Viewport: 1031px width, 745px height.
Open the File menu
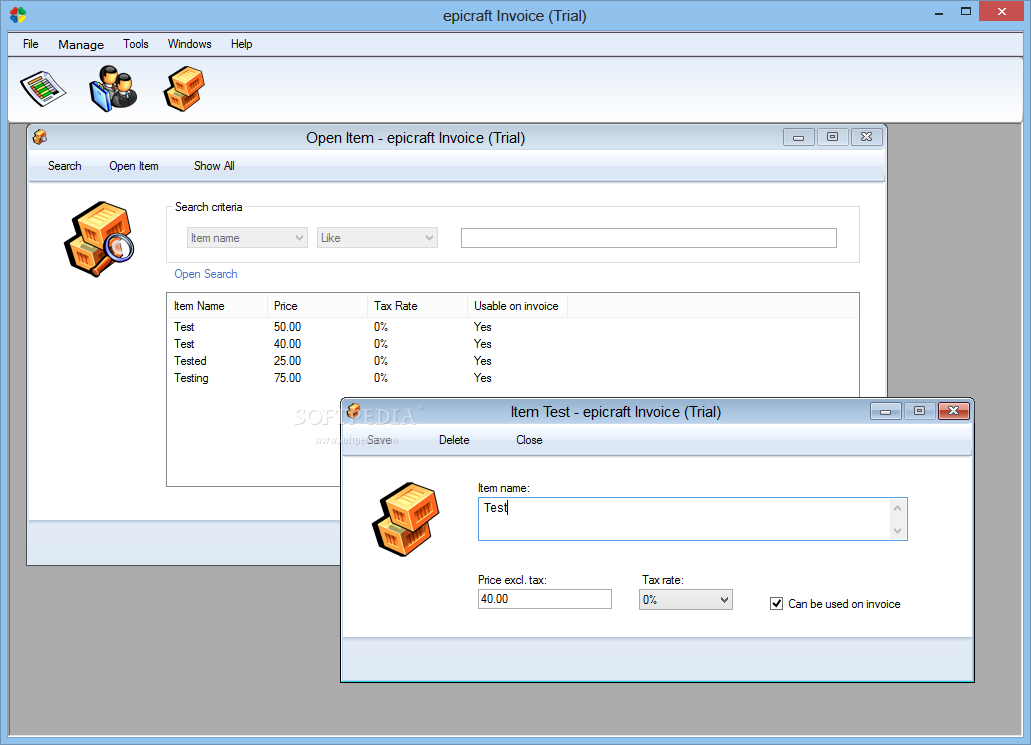pos(30,44)
